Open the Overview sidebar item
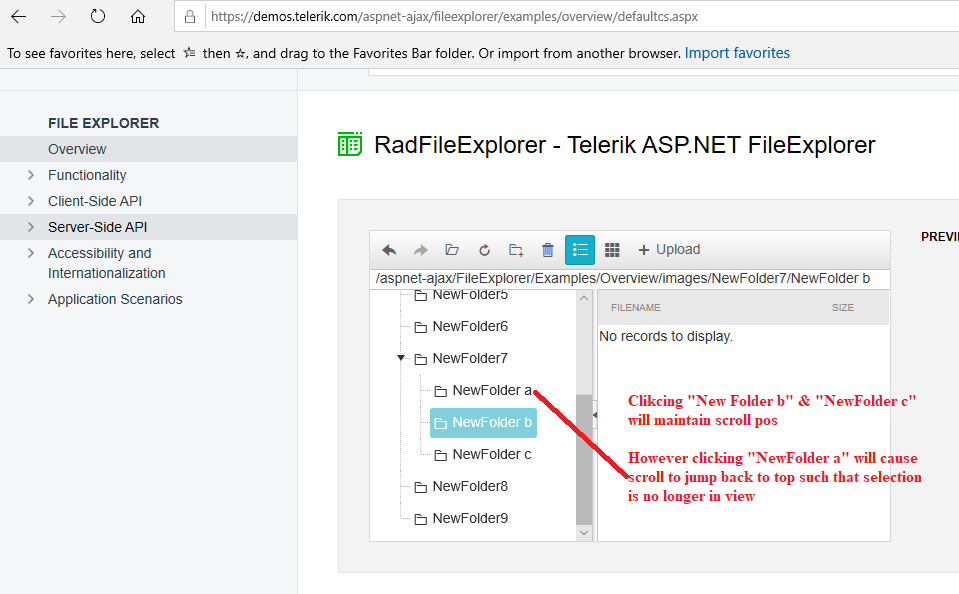This screenshot has width=959, height=594. point(77,149)
